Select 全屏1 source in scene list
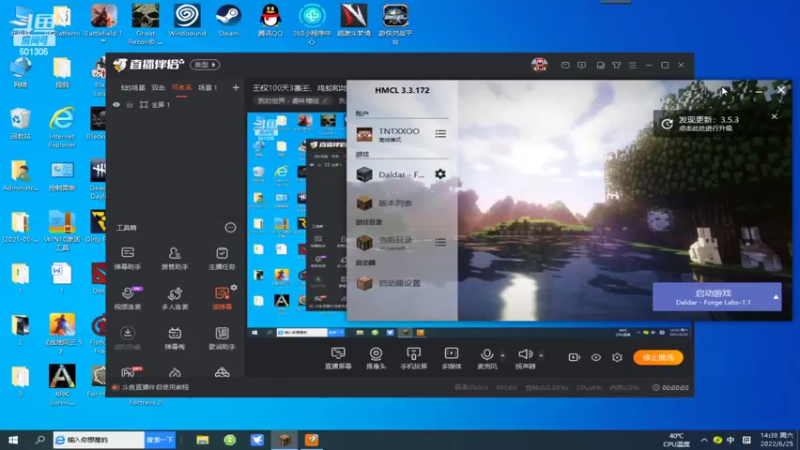The image size is (800, 450). coord(155,105)
